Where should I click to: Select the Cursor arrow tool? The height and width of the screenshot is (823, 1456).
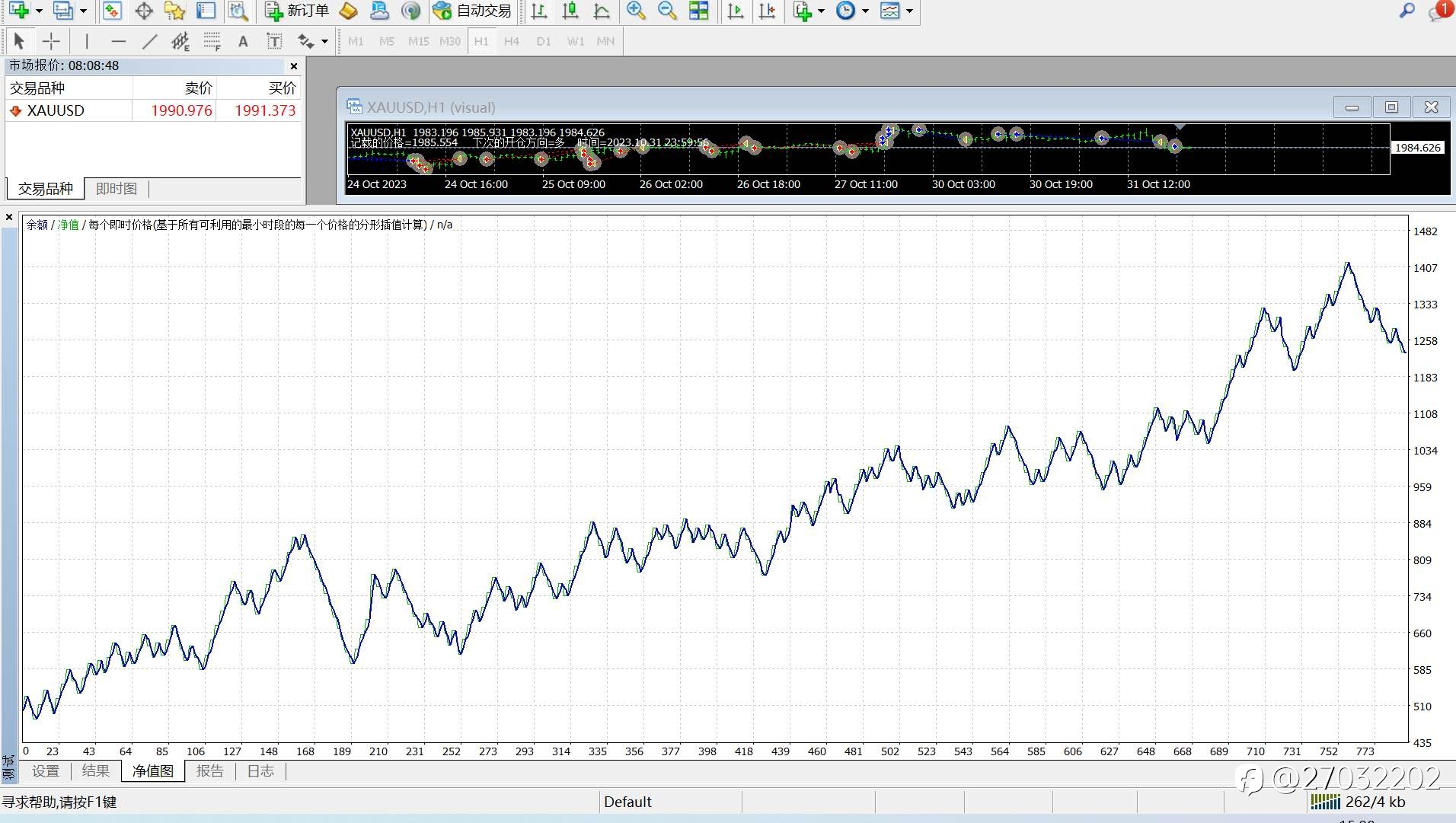[x=19, y=41]
